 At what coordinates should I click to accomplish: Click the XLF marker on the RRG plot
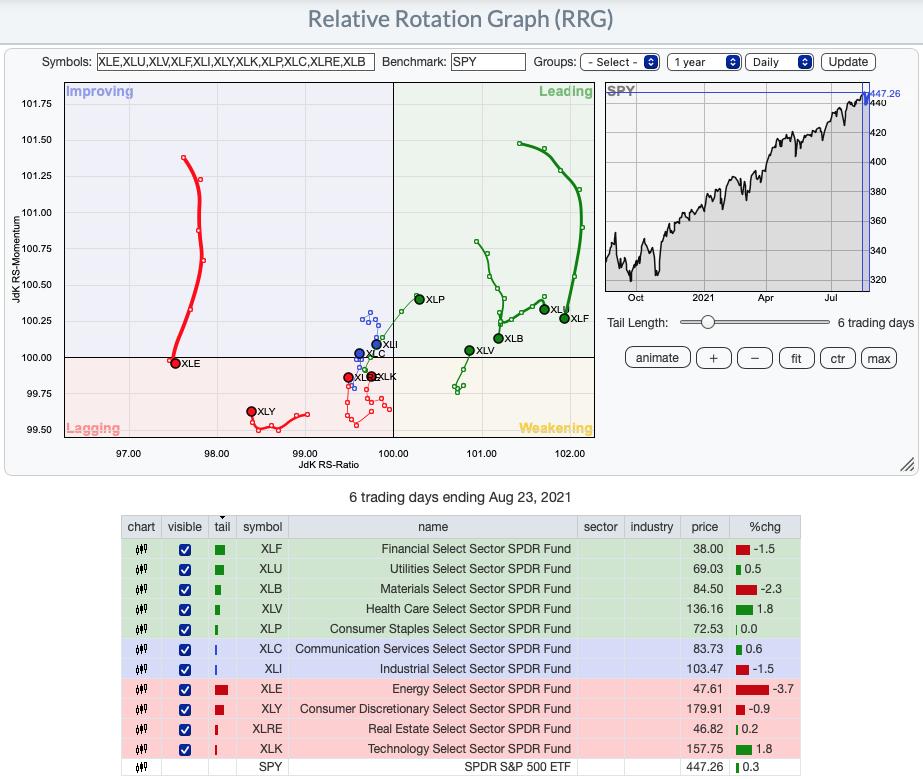point(565,319)
